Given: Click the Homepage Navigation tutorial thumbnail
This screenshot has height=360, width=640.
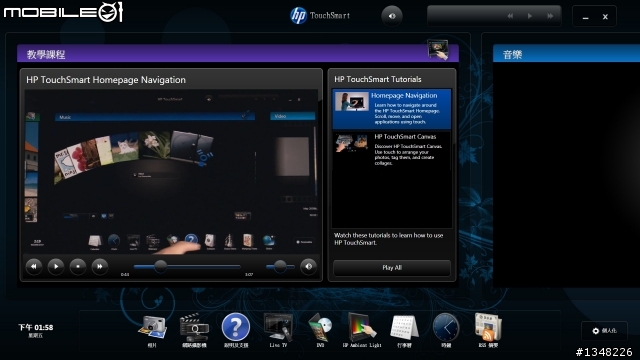Looking at the screenshot, I should pyautogui.click(x=352, y=101).
